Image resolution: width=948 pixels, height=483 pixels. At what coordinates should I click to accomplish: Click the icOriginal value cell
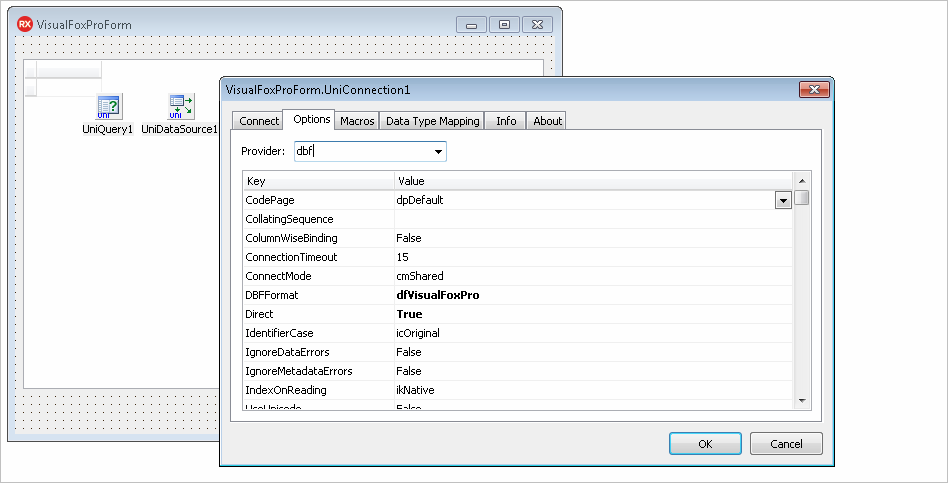tap(593, 333)
